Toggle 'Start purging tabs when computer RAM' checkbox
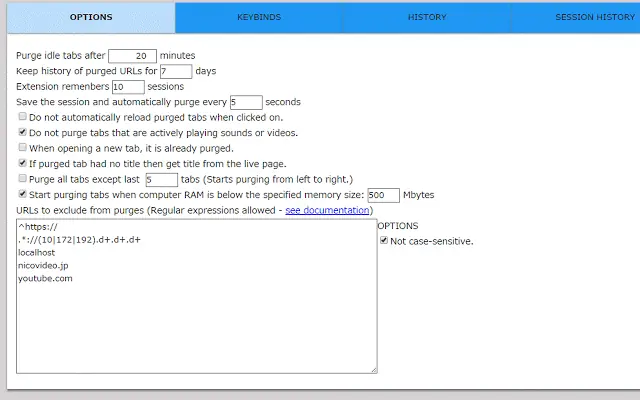The width and height of the screenshot is (640, 400). (x=22, y=194)
